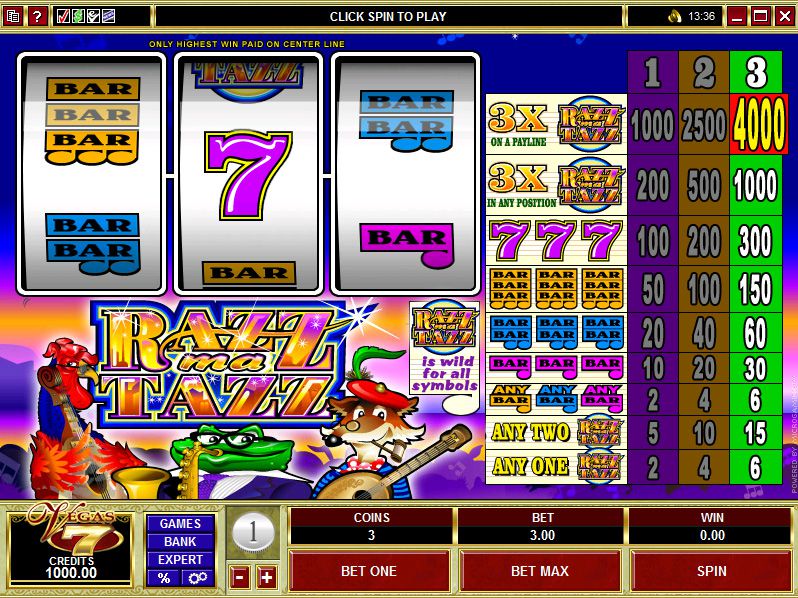798x598 pixels.
Task: Hit the SPIN button
Action: tap(711, 571)
